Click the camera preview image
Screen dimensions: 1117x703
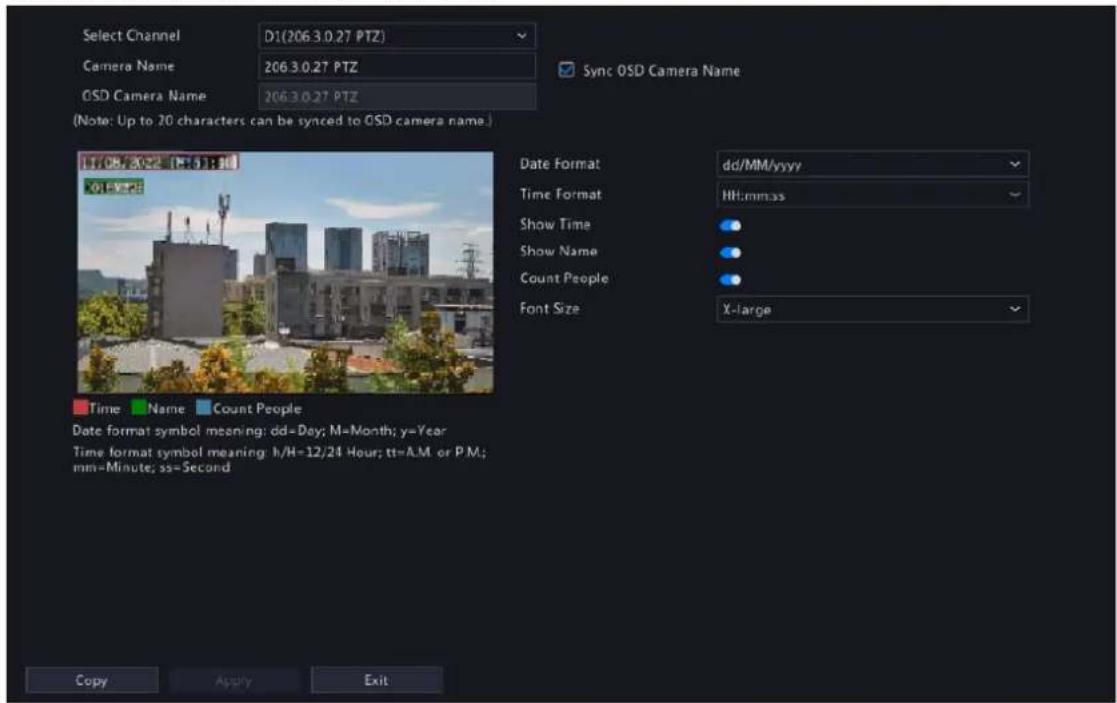pos(285,272)
